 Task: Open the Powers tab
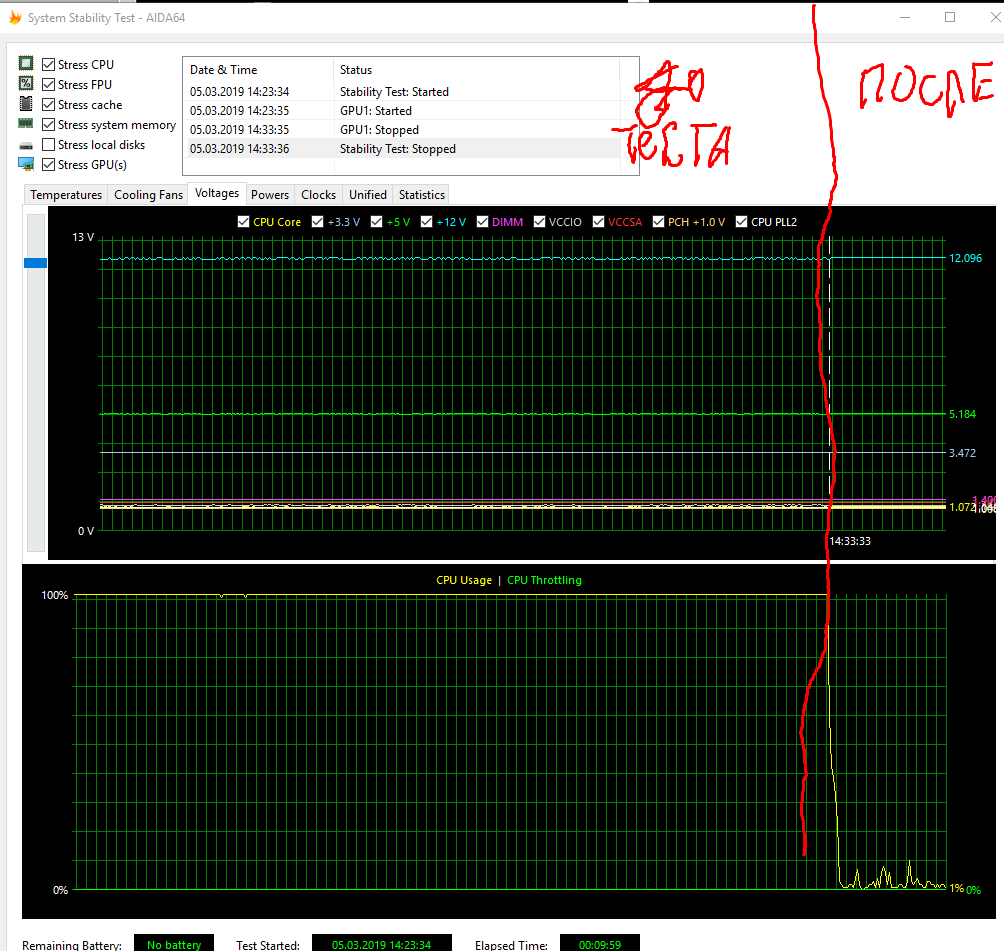click(x=270, y=195)
